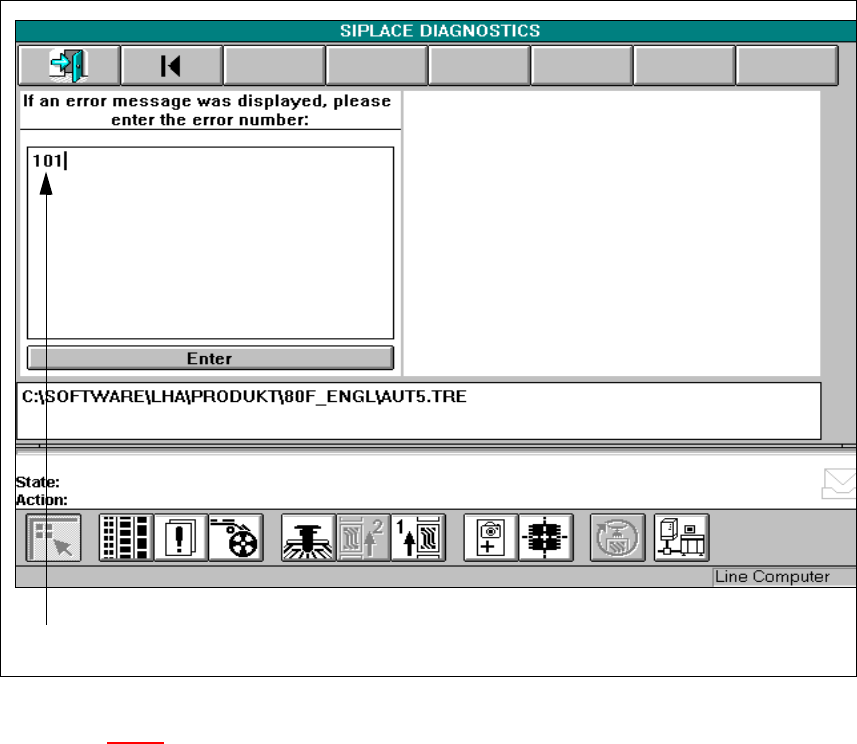Viewport: 857px width, 744px height.
Task: Click the envelope mail icon
Action: point(840,483)
